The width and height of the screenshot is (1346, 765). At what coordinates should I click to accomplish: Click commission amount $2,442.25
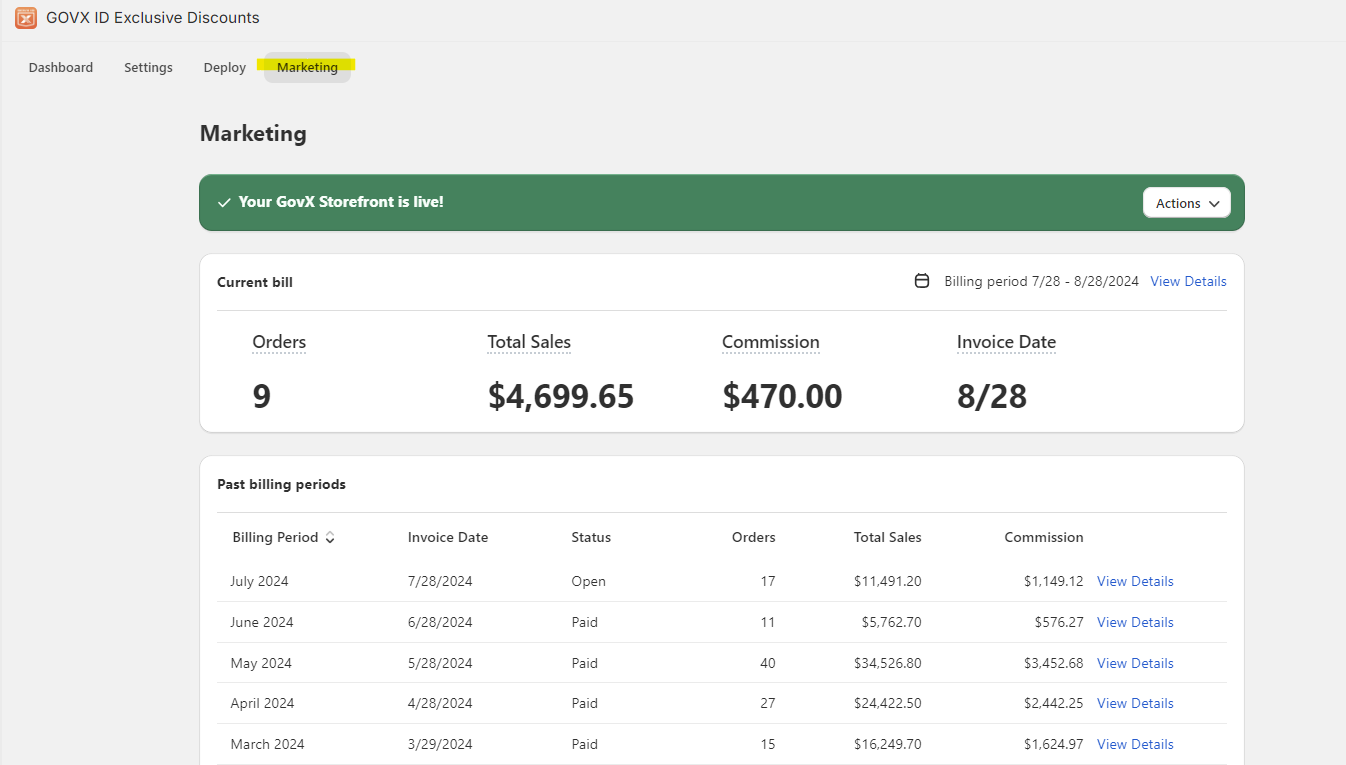(1054, 704)
